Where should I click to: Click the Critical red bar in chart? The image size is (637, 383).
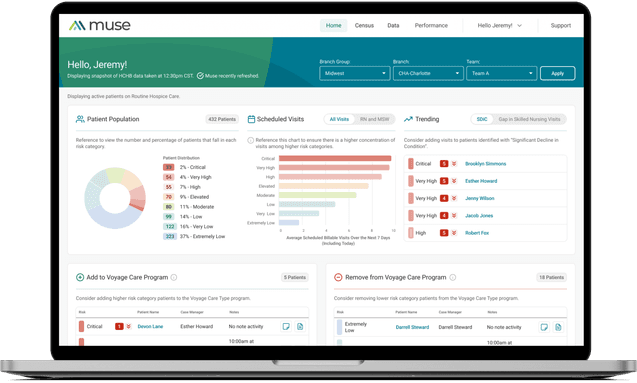click(335, 158)
